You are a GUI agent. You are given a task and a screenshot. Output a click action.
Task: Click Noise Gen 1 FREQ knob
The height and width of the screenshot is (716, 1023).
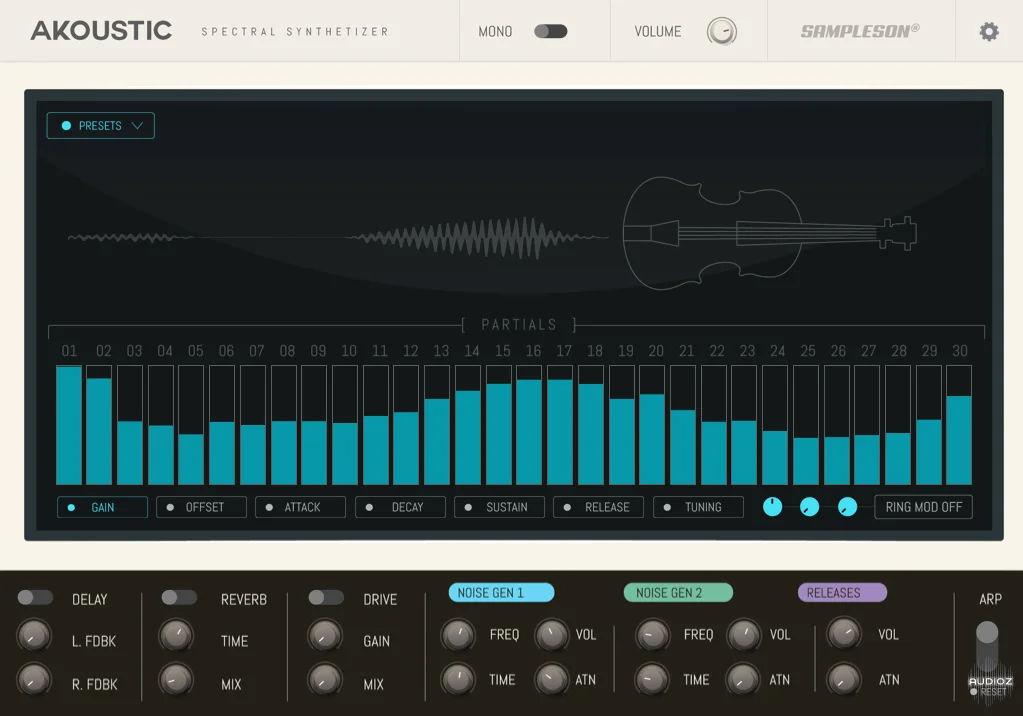point(458,634)
